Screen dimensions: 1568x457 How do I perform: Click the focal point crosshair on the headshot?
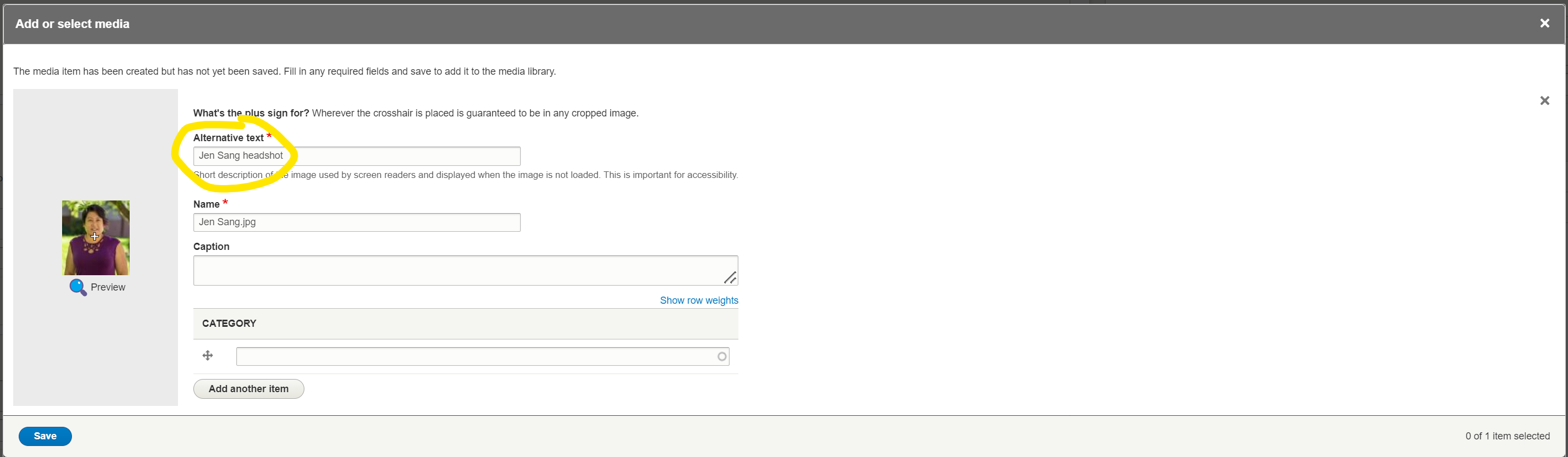click(94, 236)
